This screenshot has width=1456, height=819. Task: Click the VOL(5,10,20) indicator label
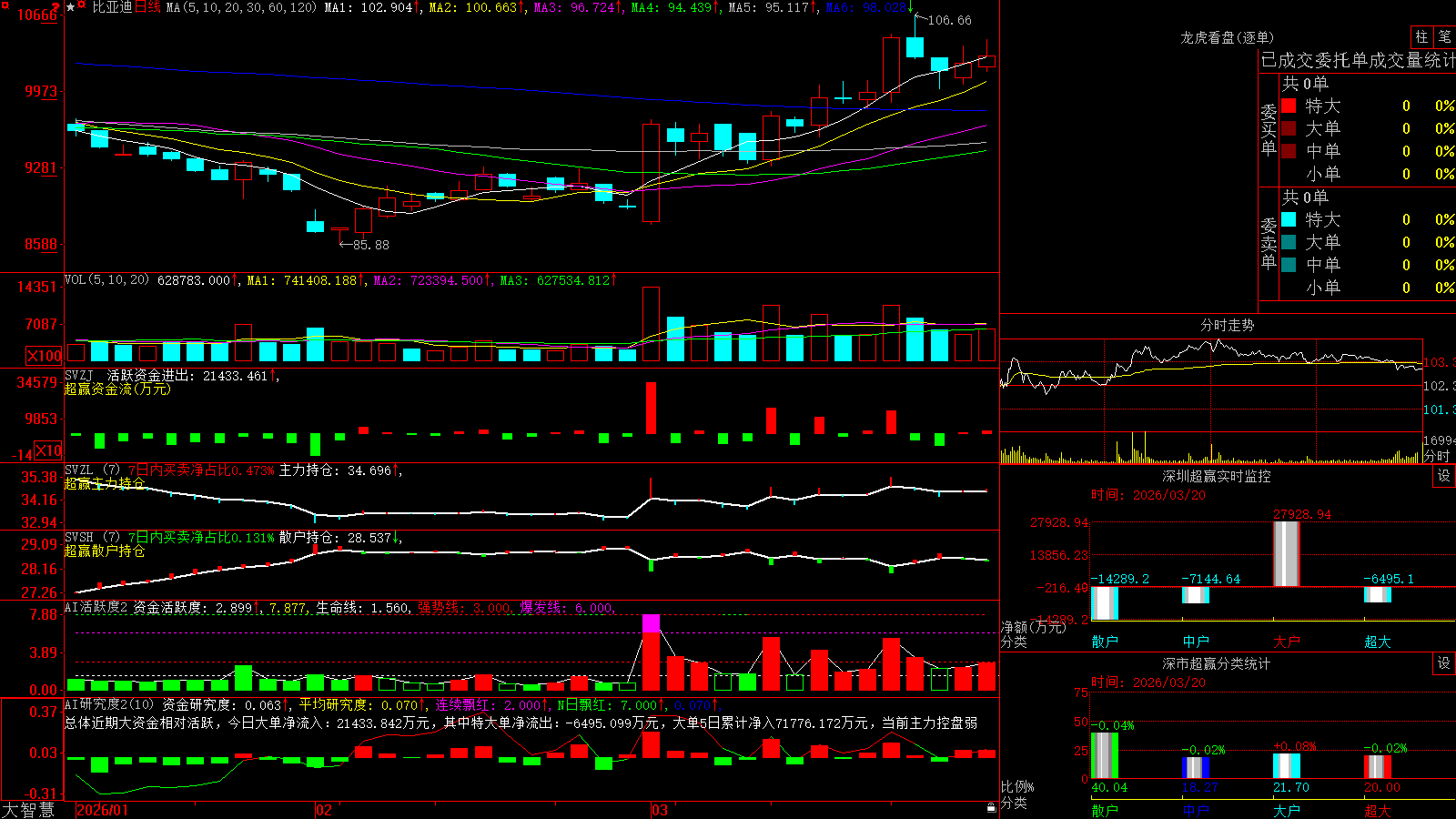[106, 280]
